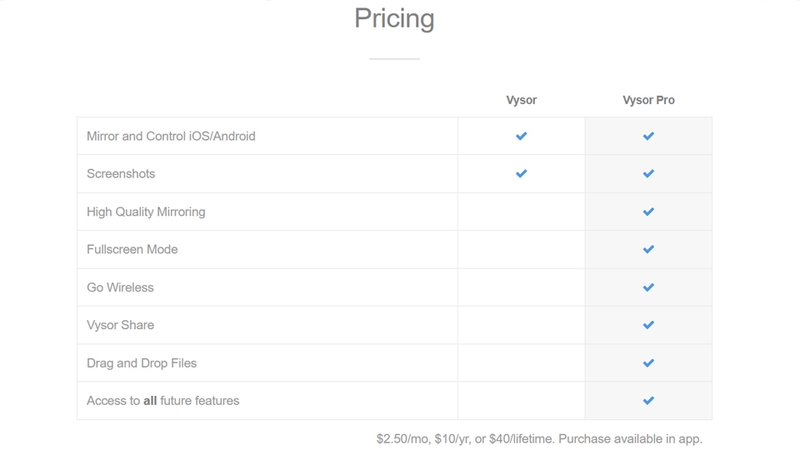The width and height of the screenshot is (800, 450).
Task: Click the Screenshots feature label
Action: pos(121,174)
